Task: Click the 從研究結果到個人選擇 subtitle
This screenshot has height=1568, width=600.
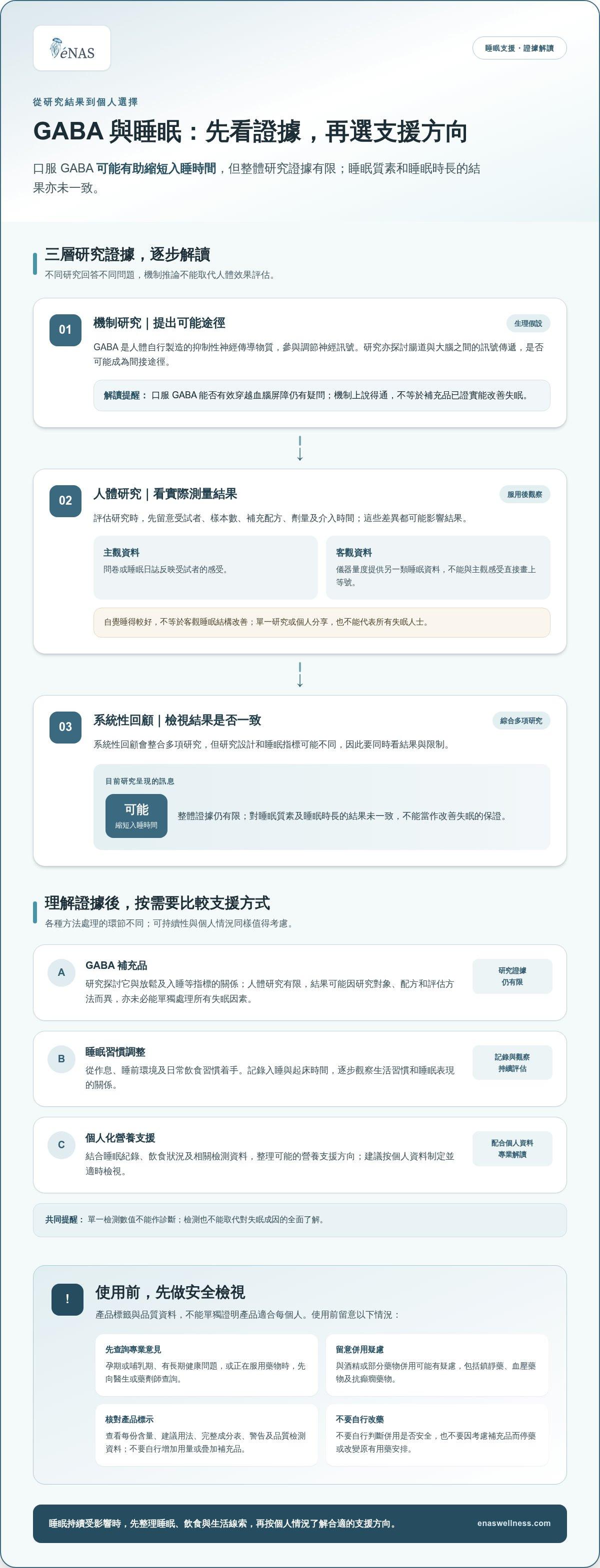Action: pos(85,101)
